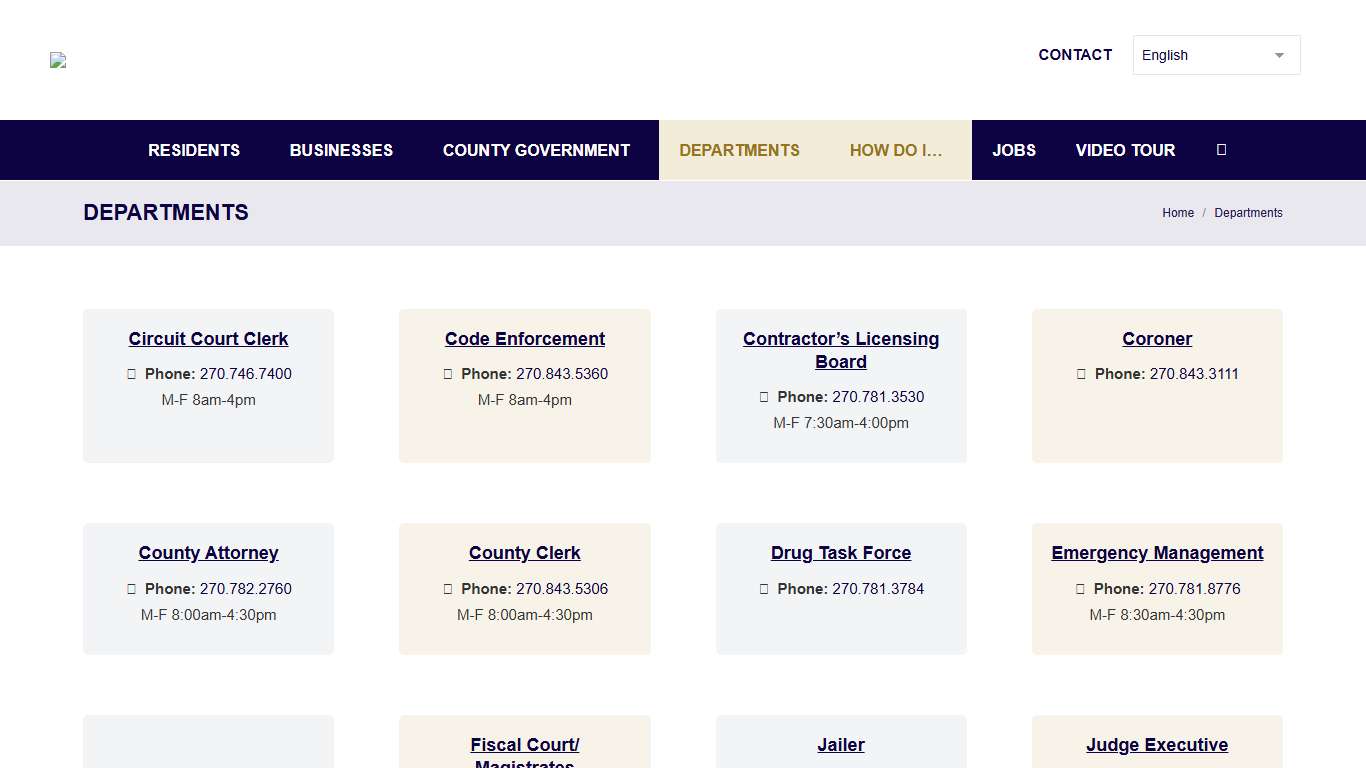Screen dimensions: 1366x768
Task: Click the Home breadcrumb link
Action: tap(1178, 212)
